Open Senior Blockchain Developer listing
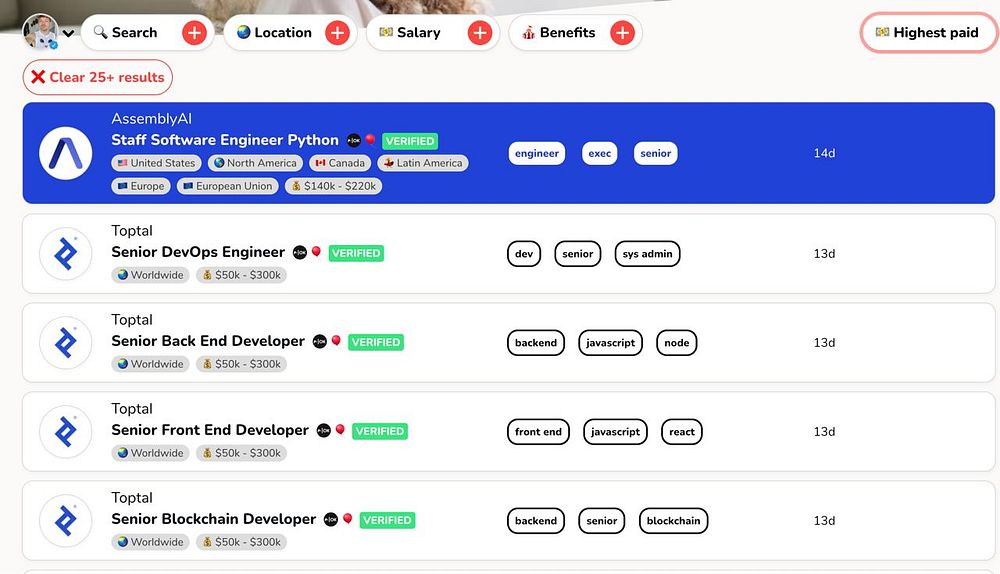 pos(214,519)
